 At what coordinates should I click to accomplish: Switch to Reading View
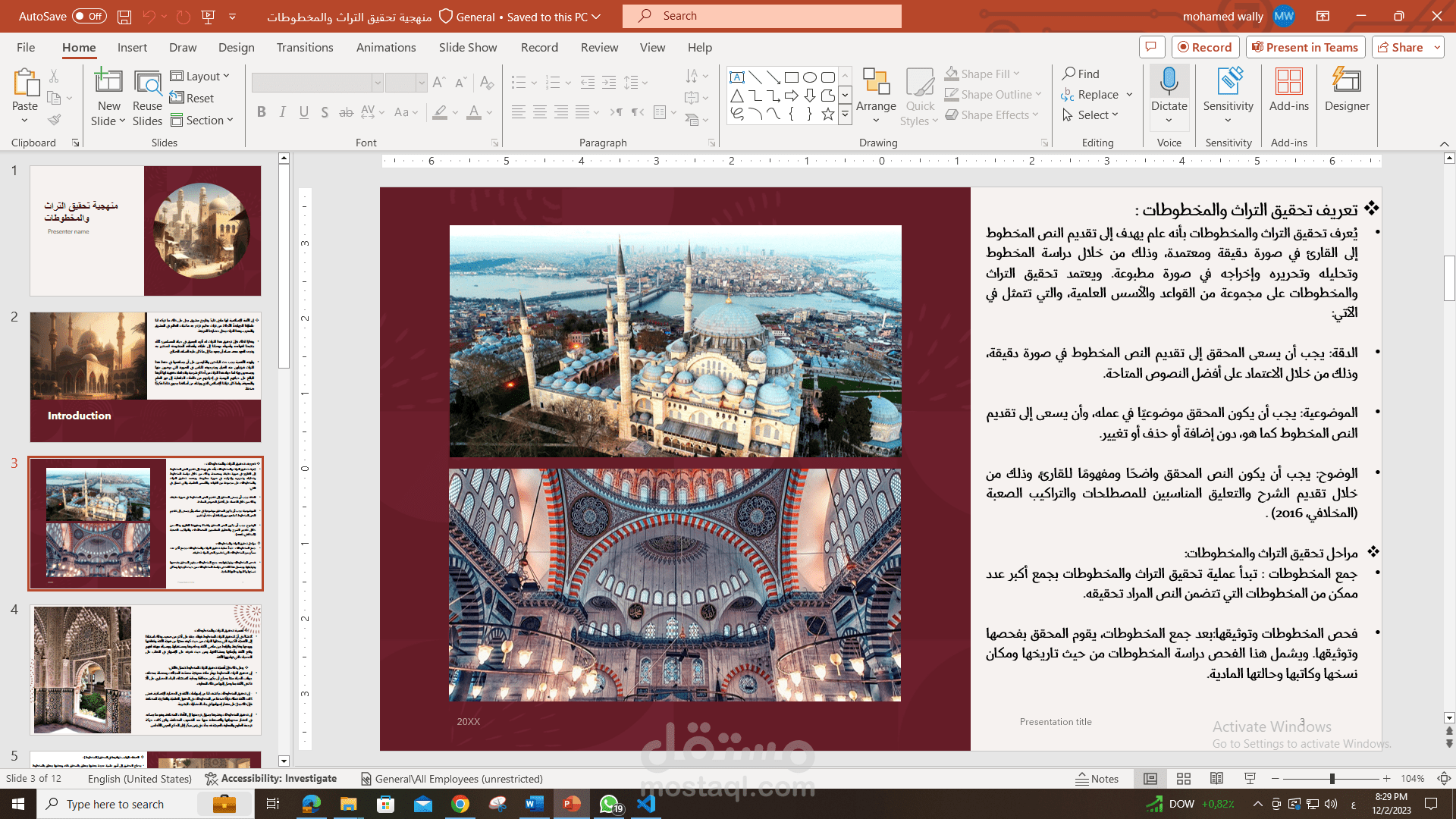click(x=1216, y=779)
